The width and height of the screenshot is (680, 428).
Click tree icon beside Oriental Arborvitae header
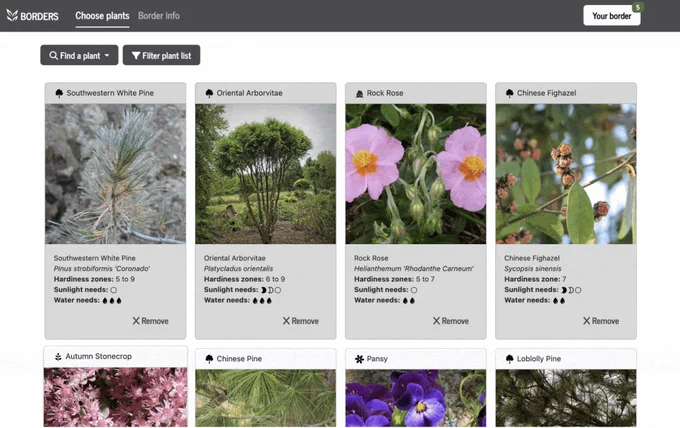coord(209,93)
